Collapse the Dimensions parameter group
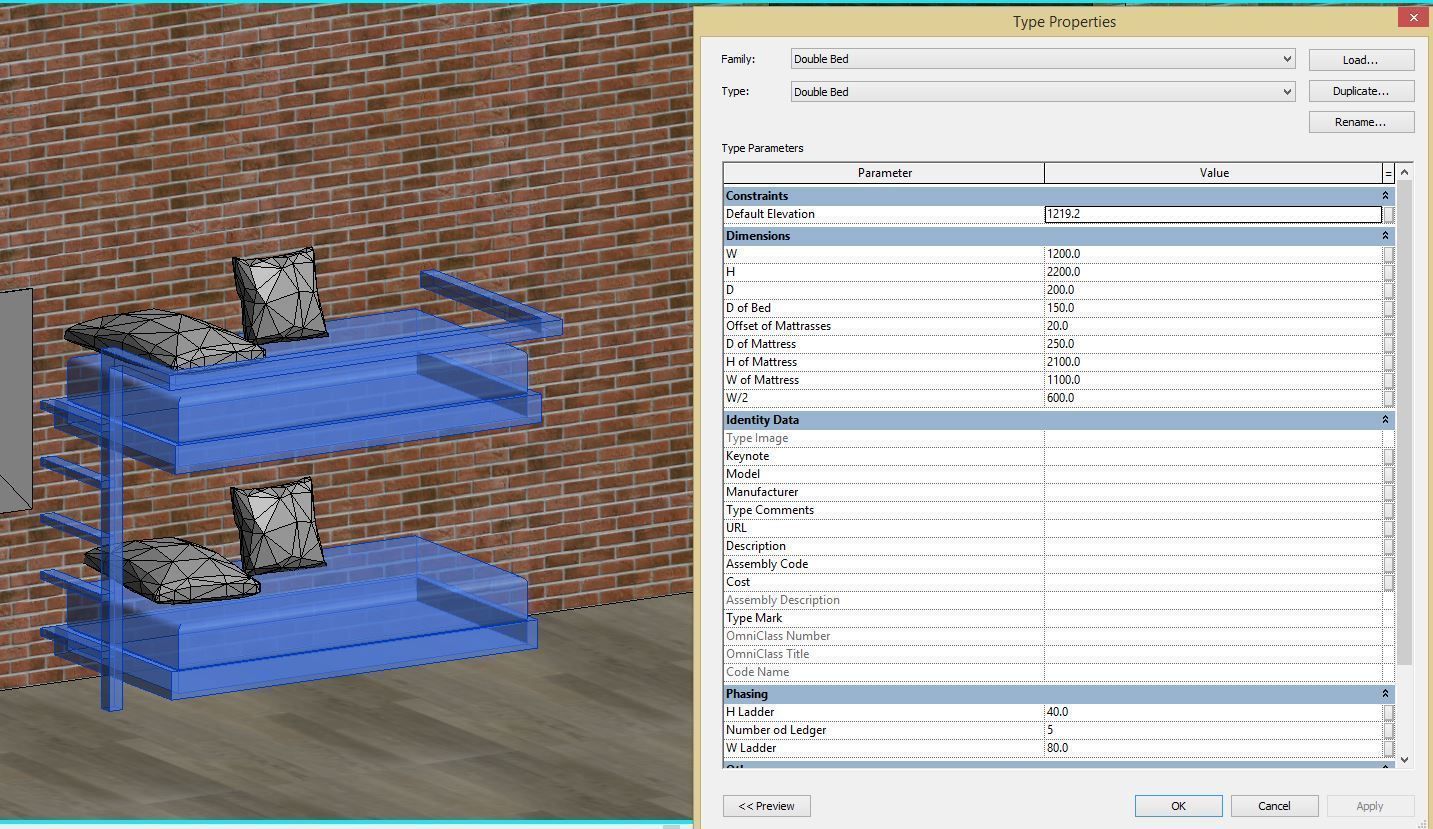Screen dimensions: 1433x829 pyautogui.click(x=1385, y=235)
